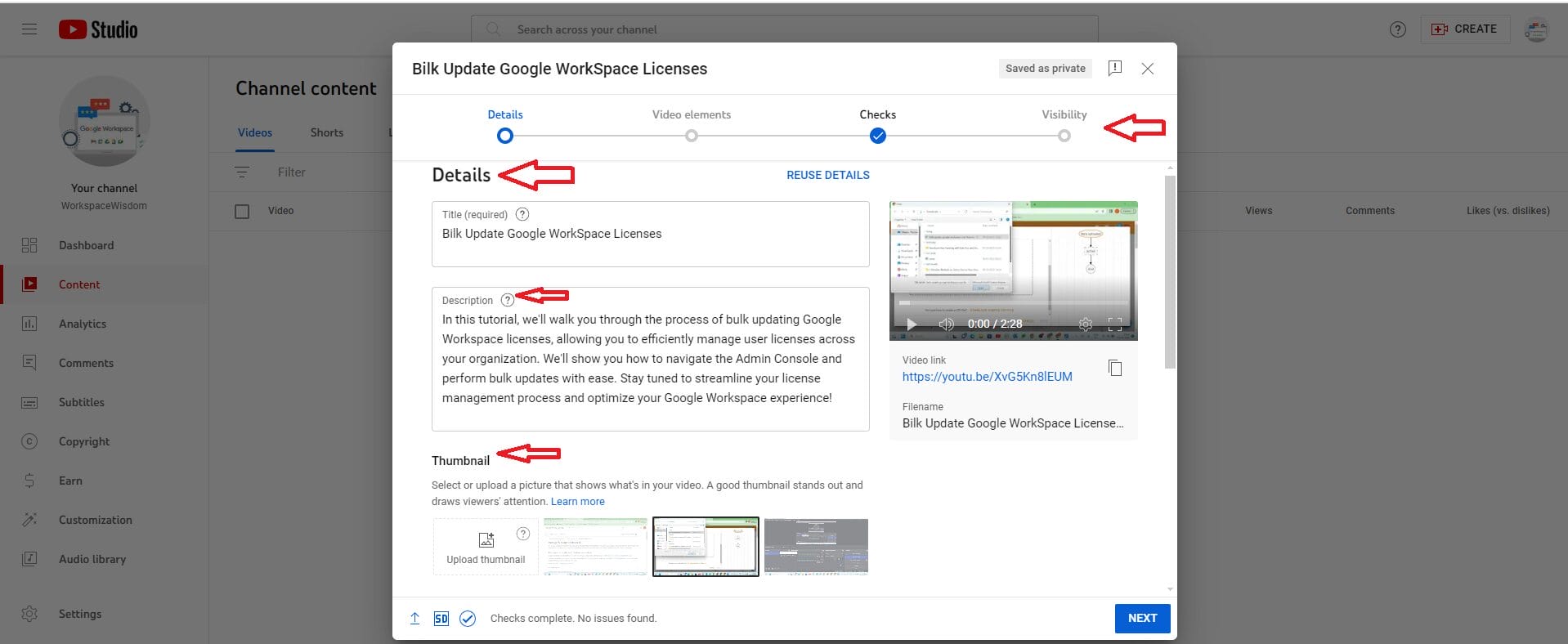This screenshot has width=1568, height=644.
Task: Jump to the Video elements step
Action: [x=691, y=135]
